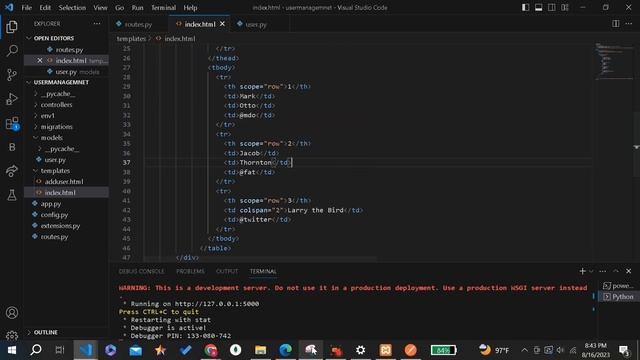
Task: Open the Terminal menu
Action: (163, 7)
